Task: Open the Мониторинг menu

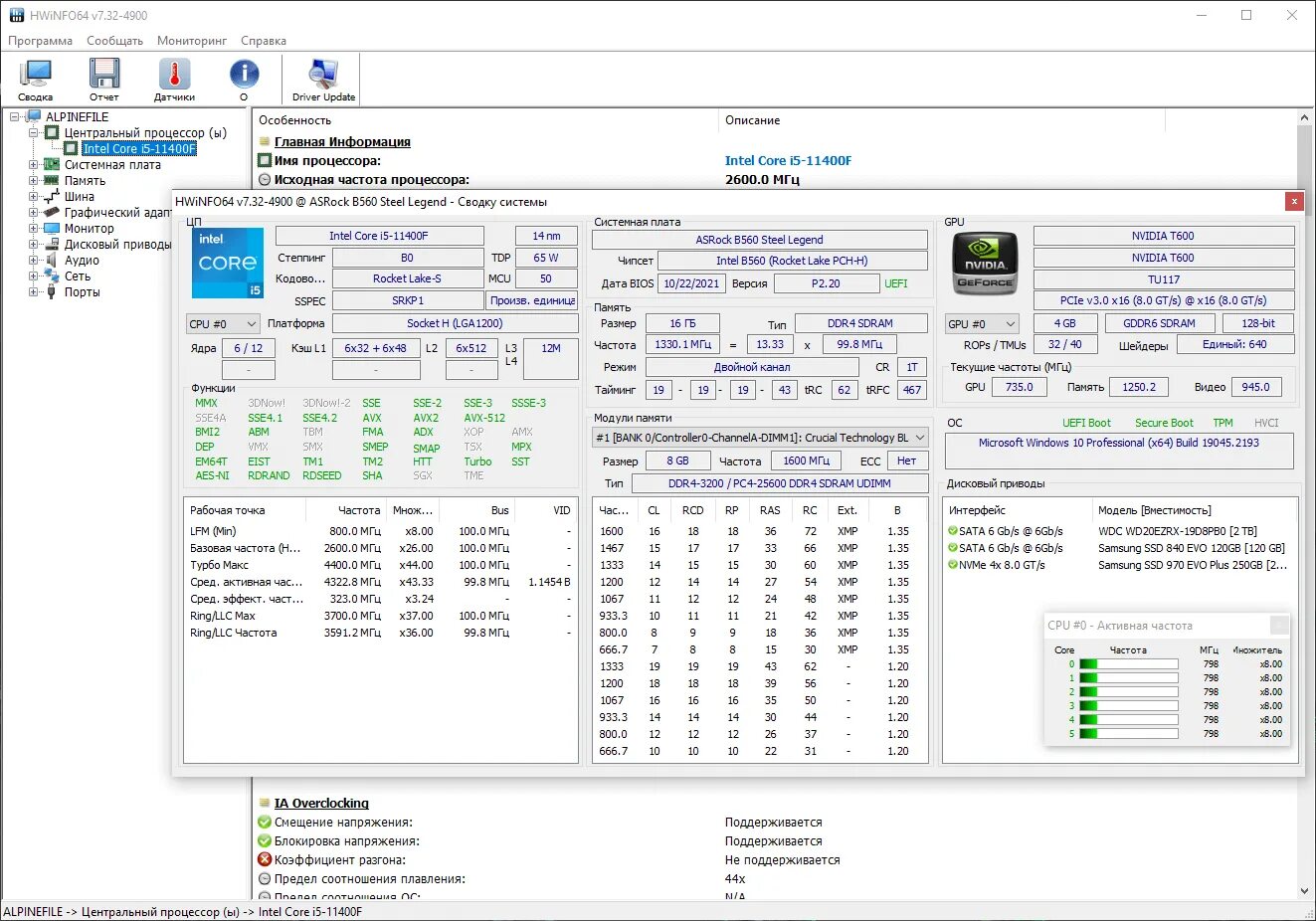Action: 192,41
